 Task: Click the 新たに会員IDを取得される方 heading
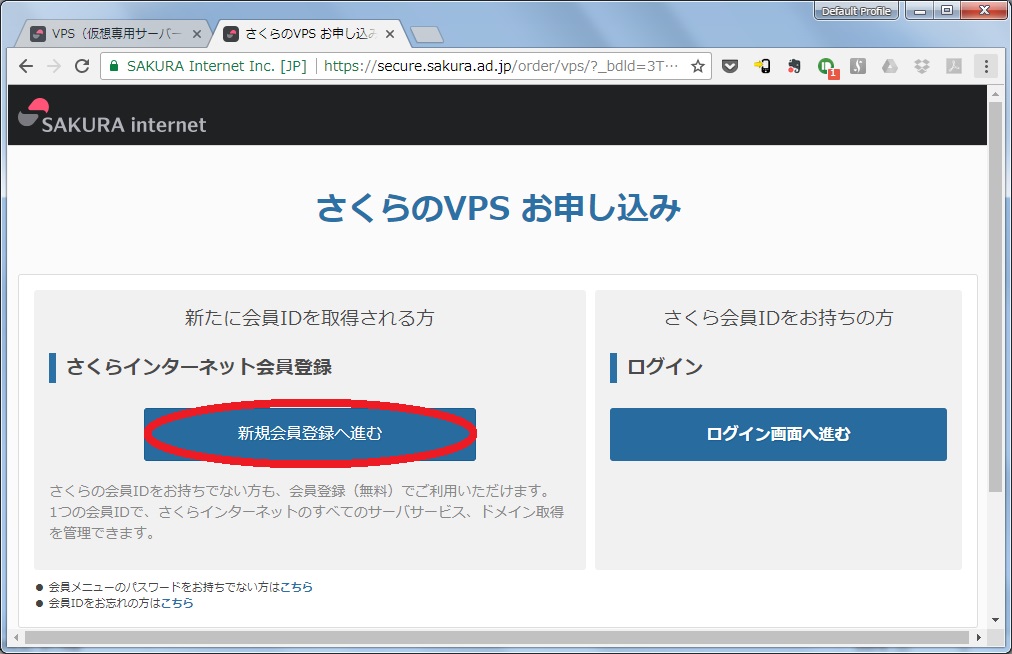point(310,318)
